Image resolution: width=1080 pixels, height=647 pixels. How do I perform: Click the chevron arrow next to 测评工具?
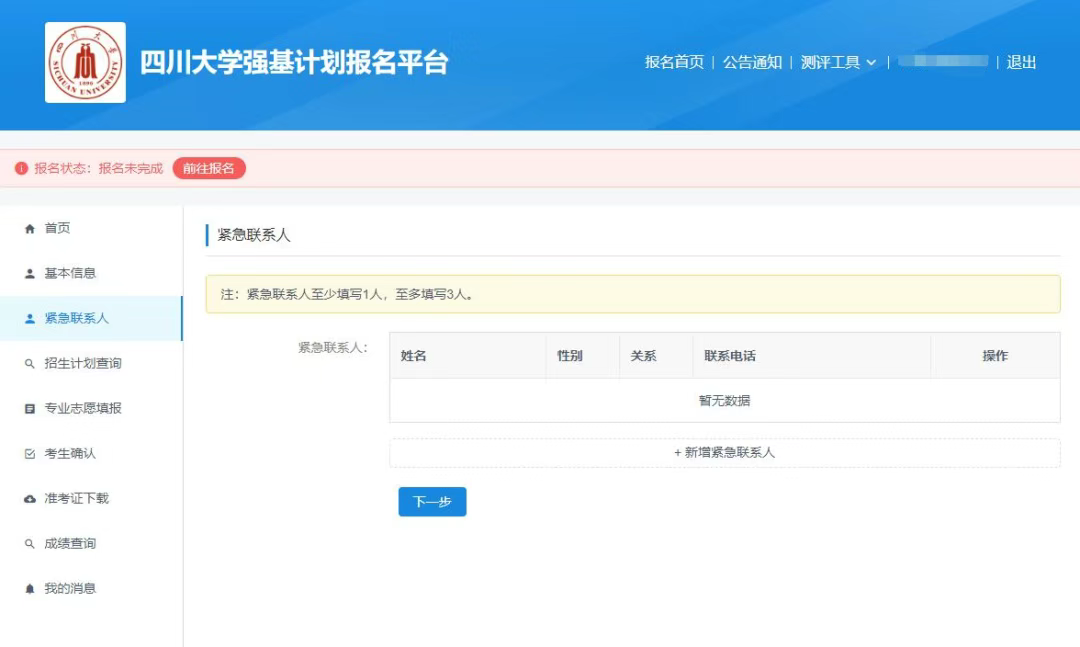871,63
